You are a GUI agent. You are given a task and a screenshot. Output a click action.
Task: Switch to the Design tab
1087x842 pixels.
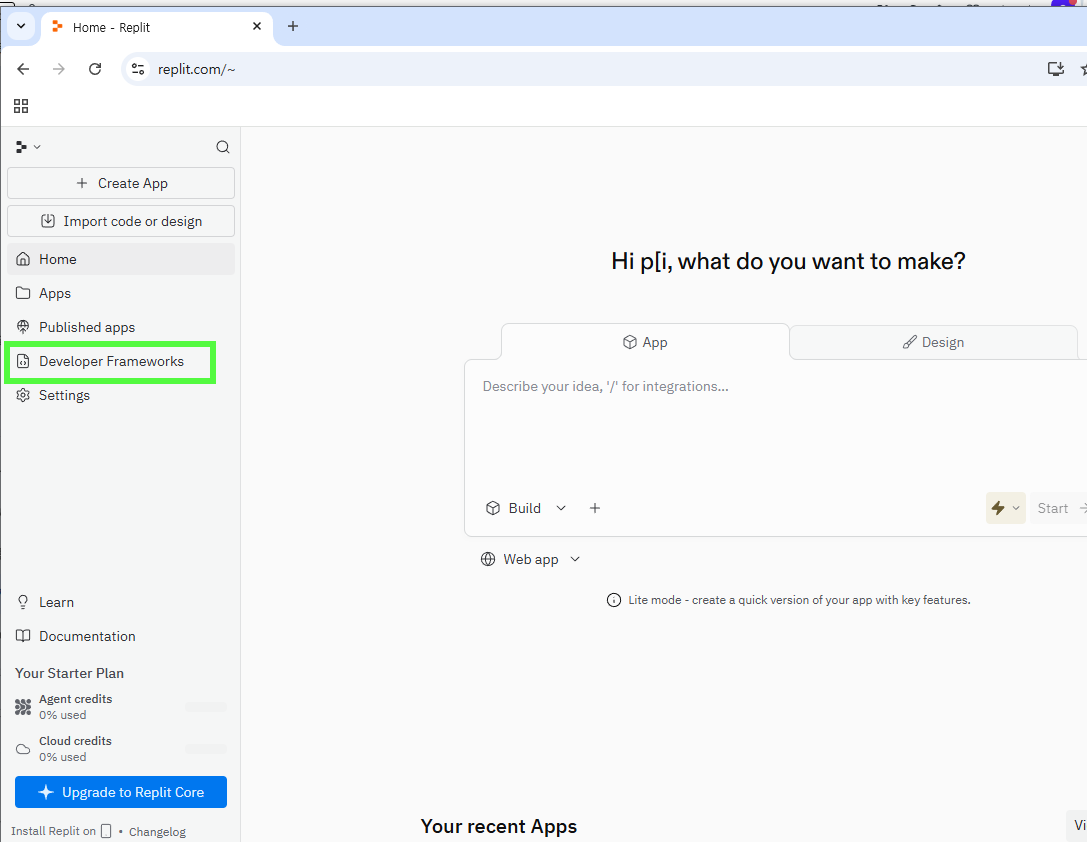[933, 342]
